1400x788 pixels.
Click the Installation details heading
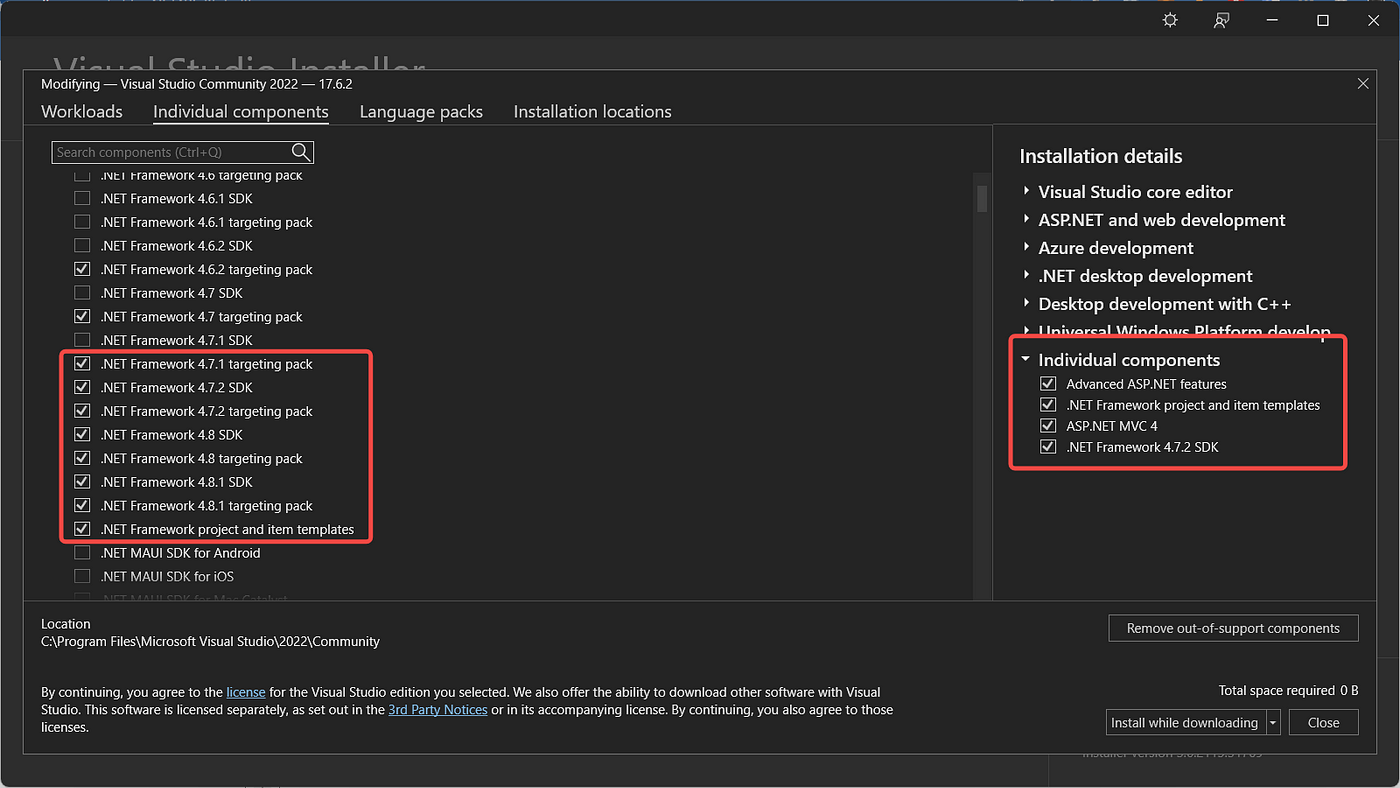coord(1101,156)
